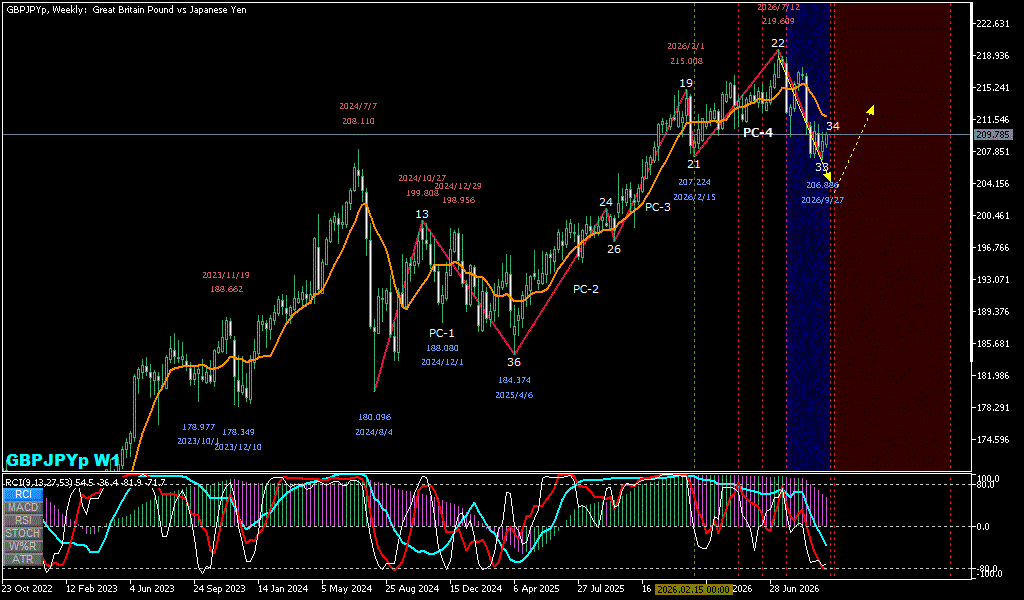Click the 222.631 price axis level
Viewport: 1024px width, 600px height.
[x=993, y=24]
